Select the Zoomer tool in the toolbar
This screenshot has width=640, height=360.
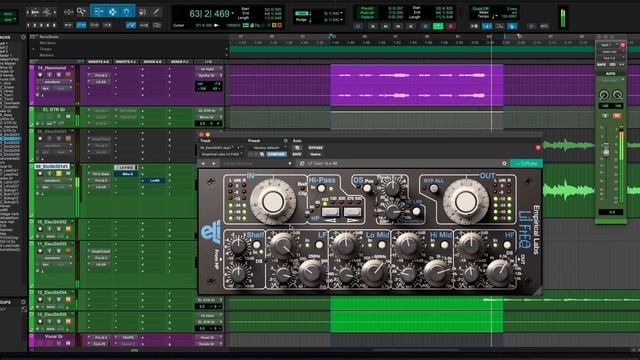pos(82,12)
